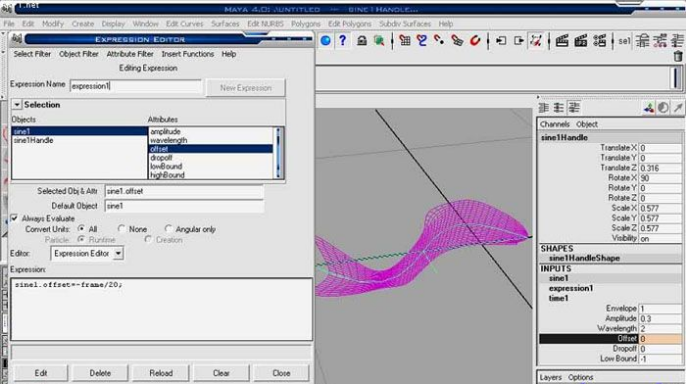Open the Edit Curves menu

(x=185, y=23)
